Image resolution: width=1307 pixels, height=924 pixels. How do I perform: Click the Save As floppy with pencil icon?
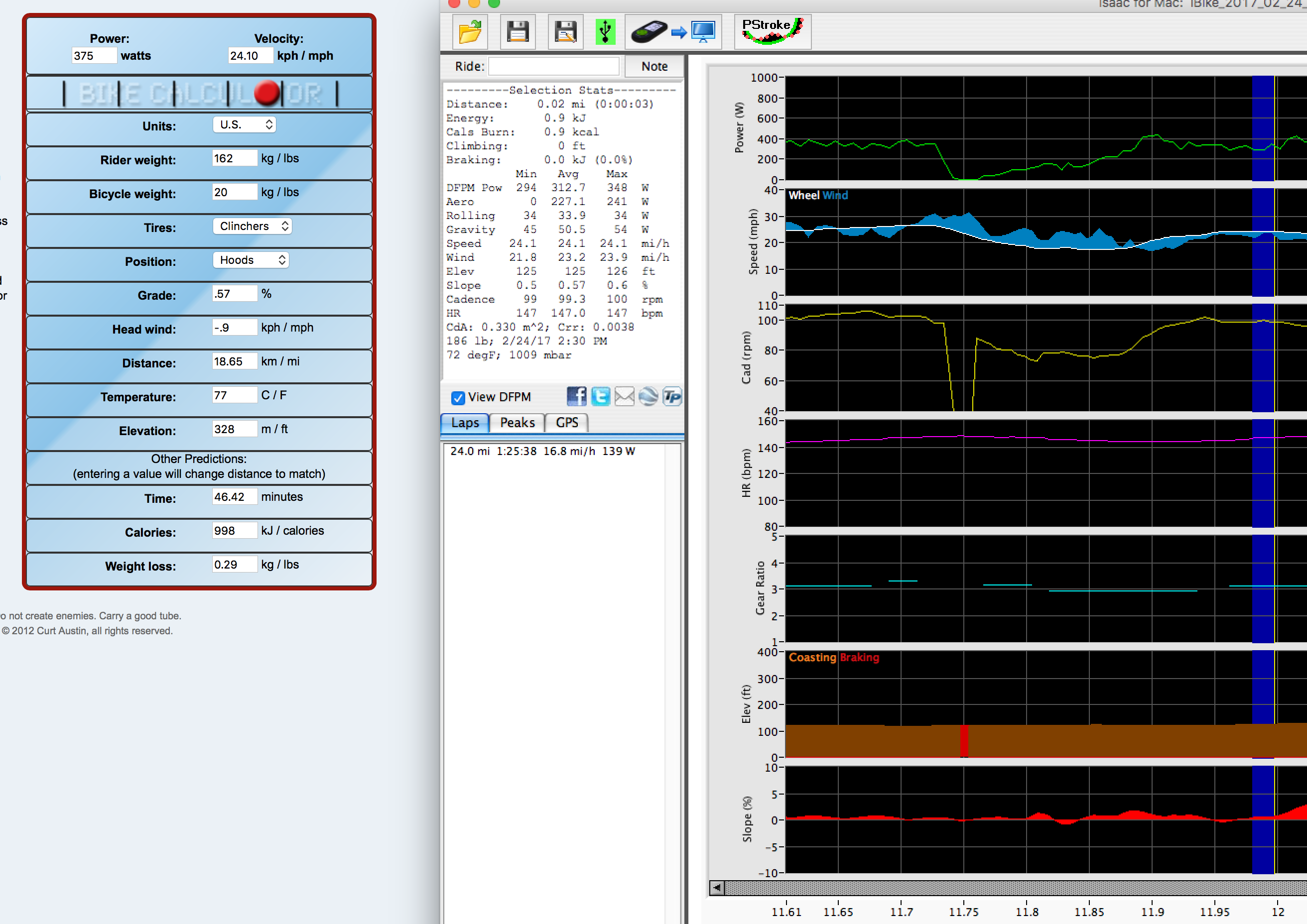point(566,32)
